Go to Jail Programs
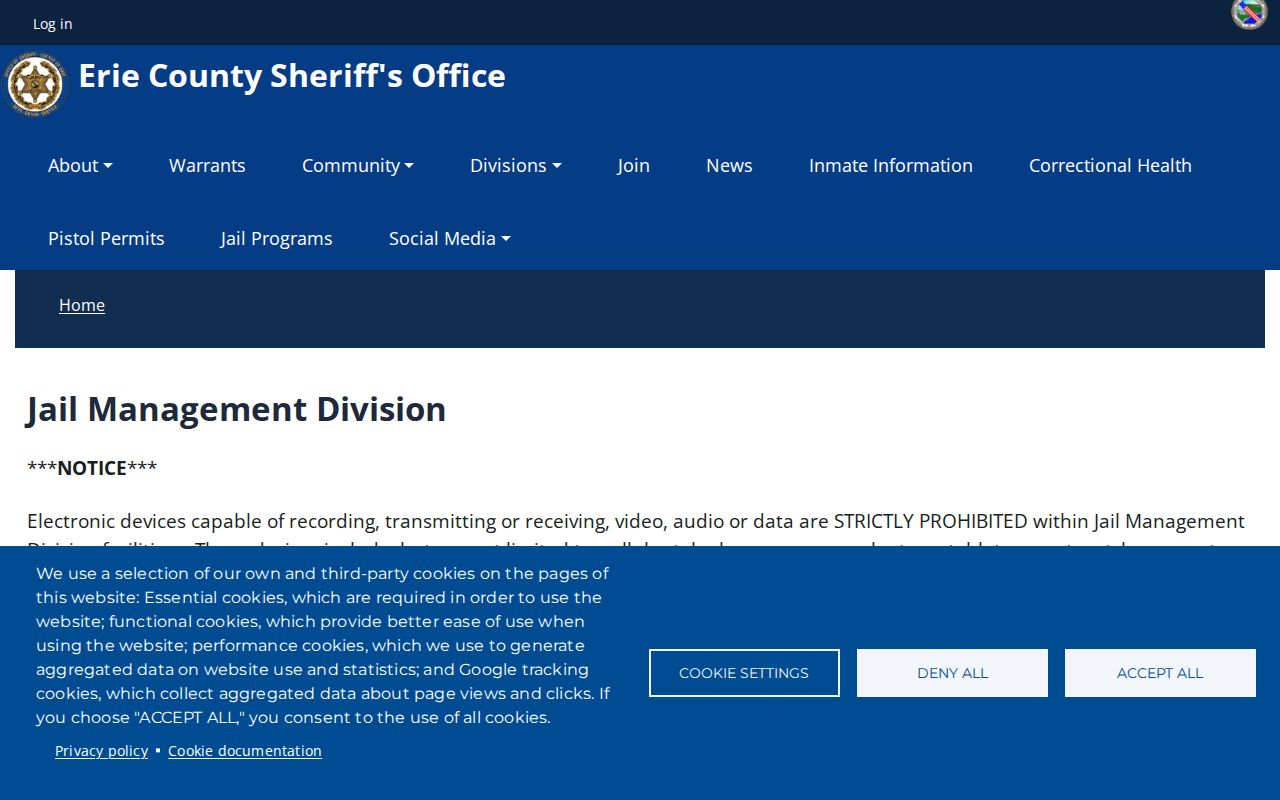 click(277, 239)
